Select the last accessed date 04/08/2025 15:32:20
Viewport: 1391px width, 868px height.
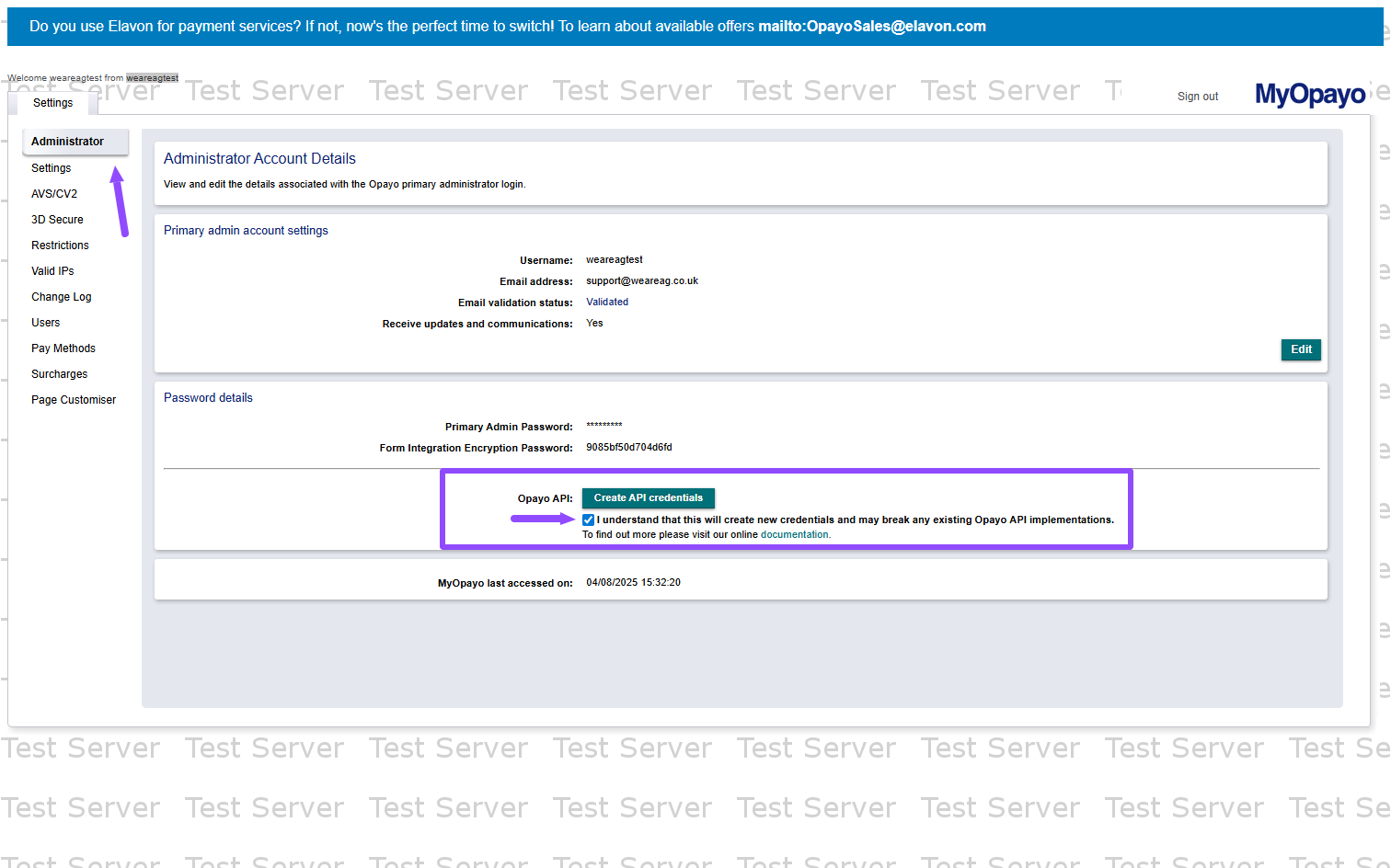pos(634,583)
